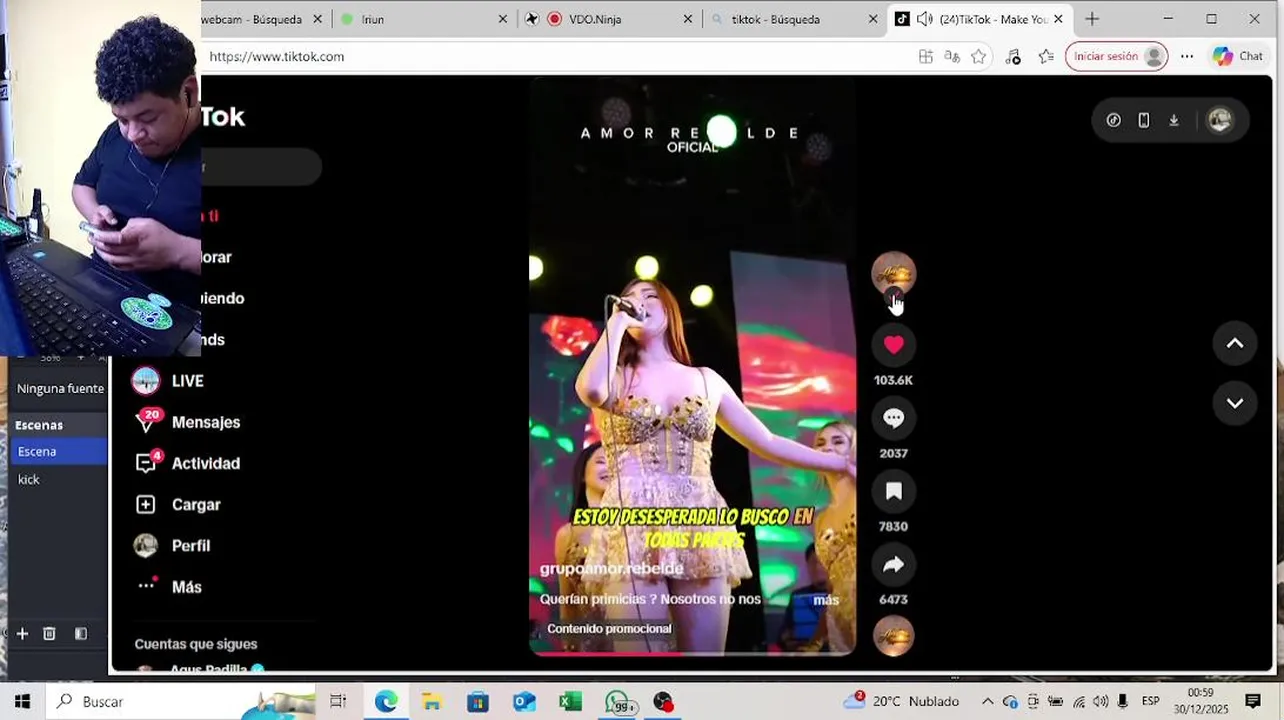Open the notification center icon
The image size is (1284, 720).
[x=1253, y=701]
